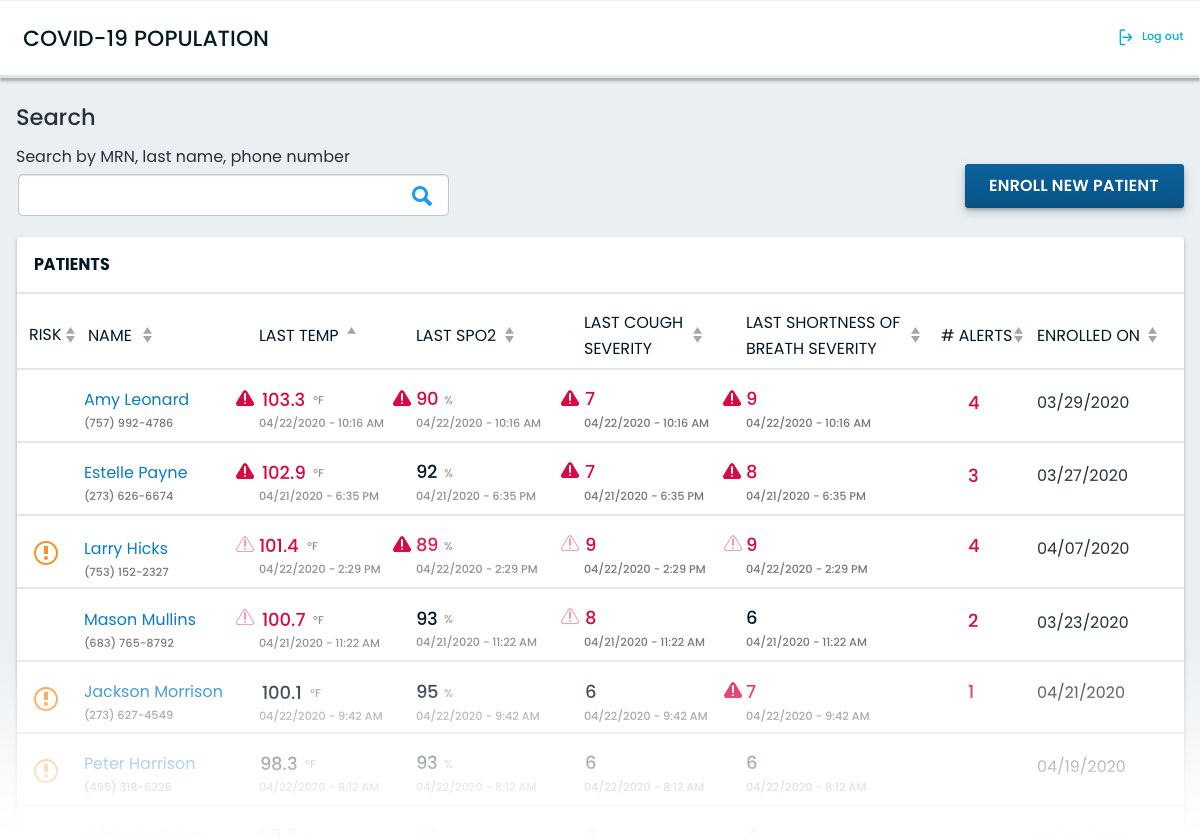Sort by Last SPO2 arrows
The image size is (1200, 840).
[x=509, y=336]
